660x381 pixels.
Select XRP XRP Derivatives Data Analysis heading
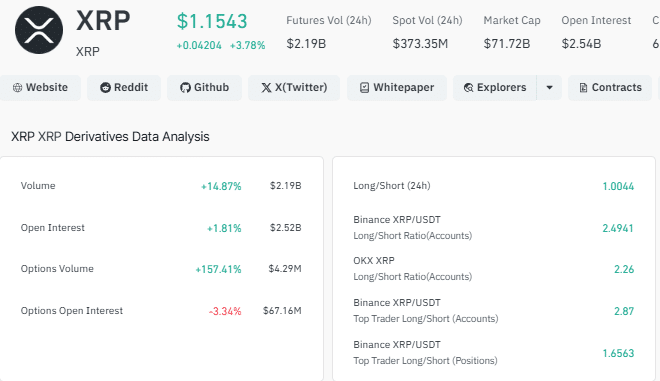tap(110, 137)
